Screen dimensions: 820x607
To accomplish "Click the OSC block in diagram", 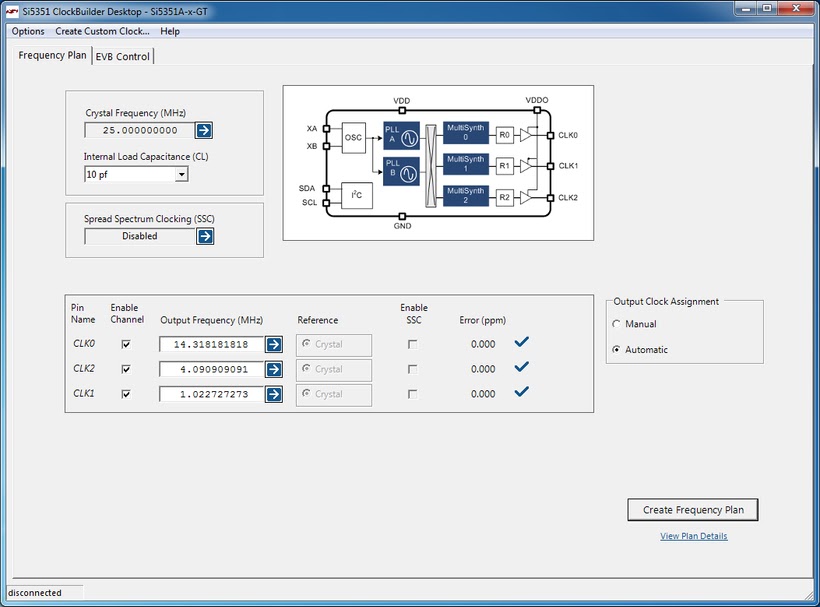I will point(354,138).
